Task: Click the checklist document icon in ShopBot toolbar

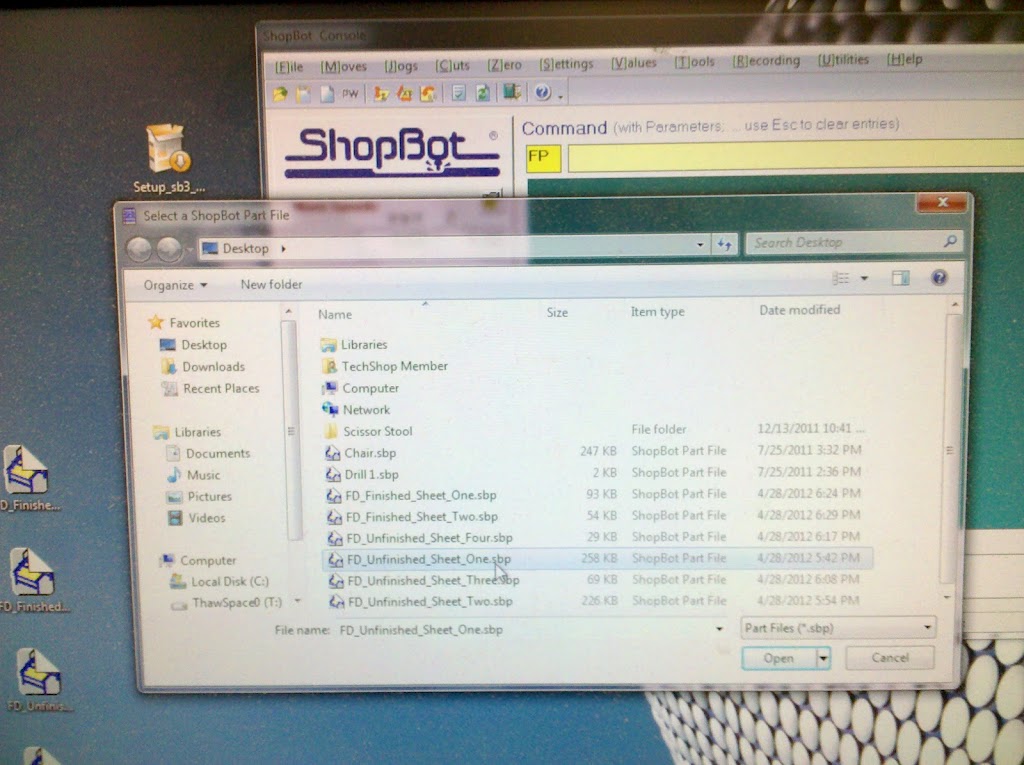Action: pyautogui.click(x=459, y=93)
